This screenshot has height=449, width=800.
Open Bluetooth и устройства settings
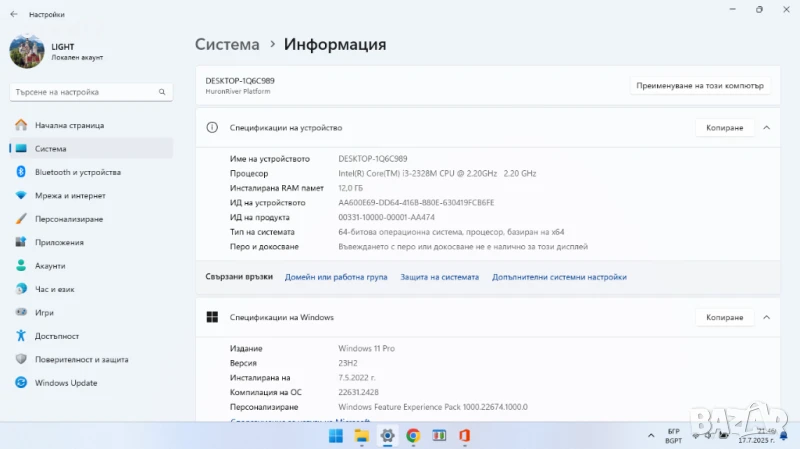[77, 172]
